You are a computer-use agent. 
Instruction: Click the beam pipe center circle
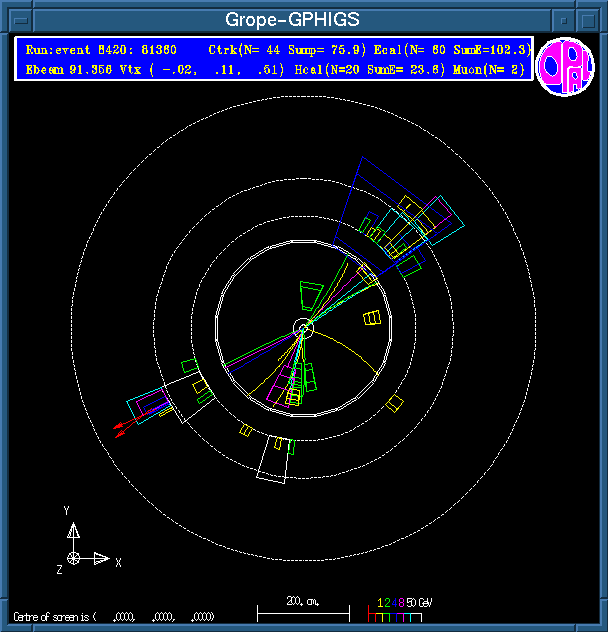pos(303,328)
